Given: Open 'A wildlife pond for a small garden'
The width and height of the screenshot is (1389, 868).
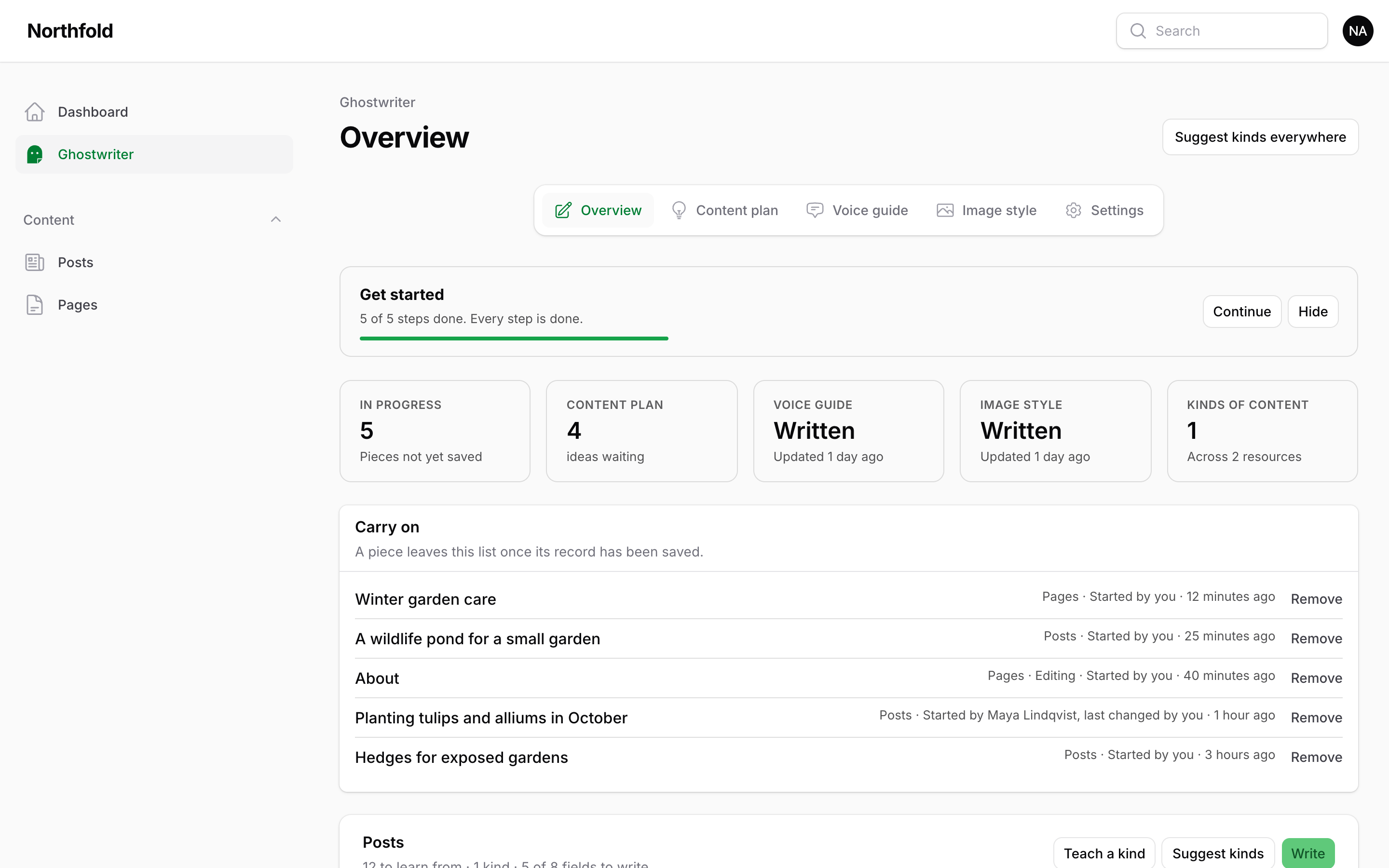Looking at the screenshot, I should point(477,639).
